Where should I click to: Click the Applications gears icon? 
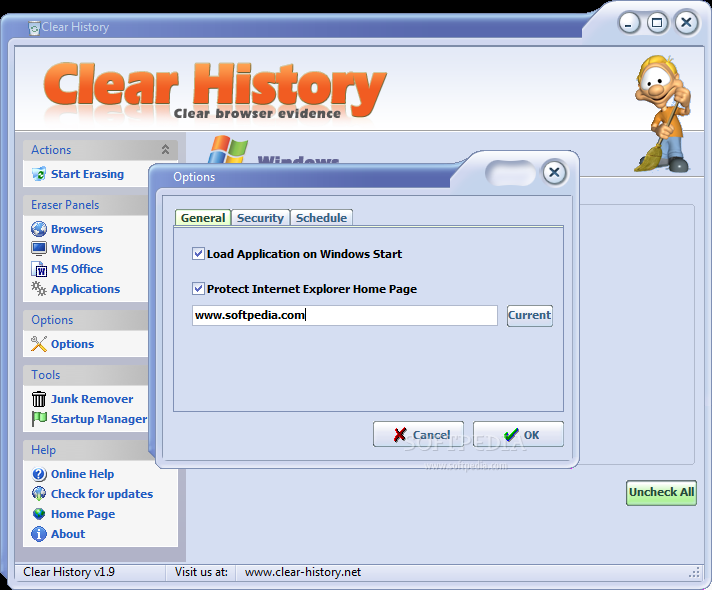pyautogui.click(x=39, y=289)
